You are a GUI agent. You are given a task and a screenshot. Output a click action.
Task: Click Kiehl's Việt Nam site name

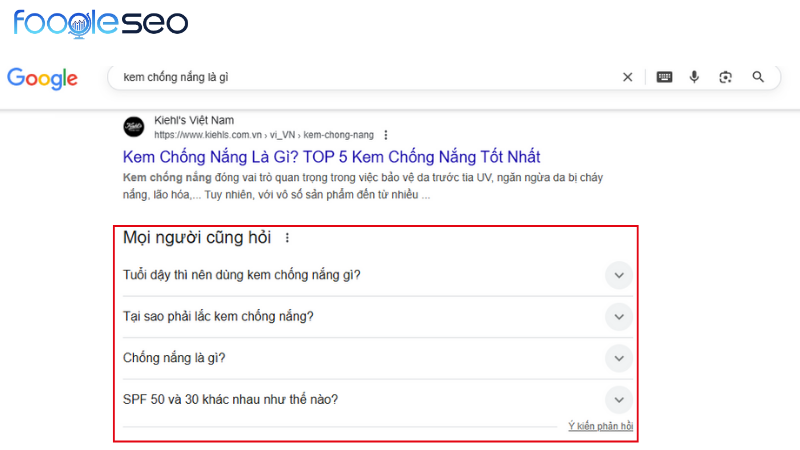[x=194, y=120]
